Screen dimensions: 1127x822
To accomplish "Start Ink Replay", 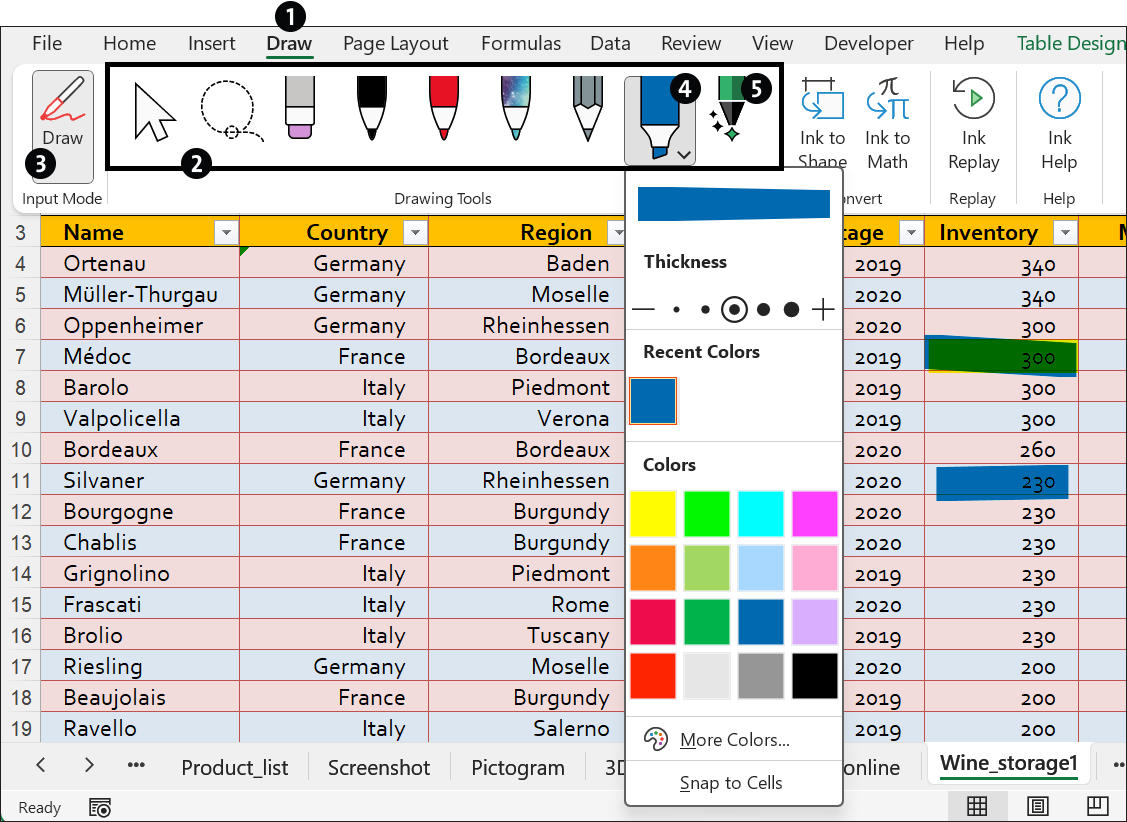I will pos(973,123).
